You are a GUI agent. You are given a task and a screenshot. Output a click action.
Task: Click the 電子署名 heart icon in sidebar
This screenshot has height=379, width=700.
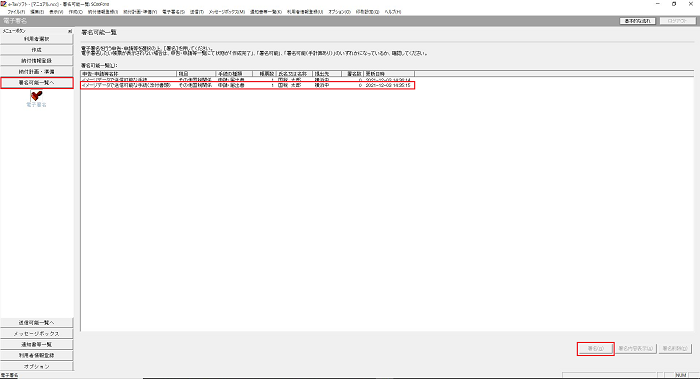pos(37,96)
